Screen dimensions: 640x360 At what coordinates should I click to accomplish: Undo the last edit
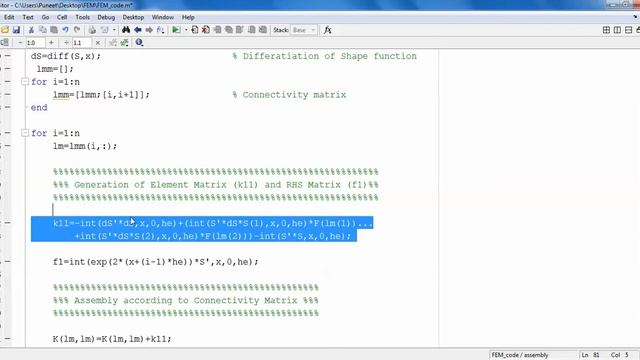[65, 30]
